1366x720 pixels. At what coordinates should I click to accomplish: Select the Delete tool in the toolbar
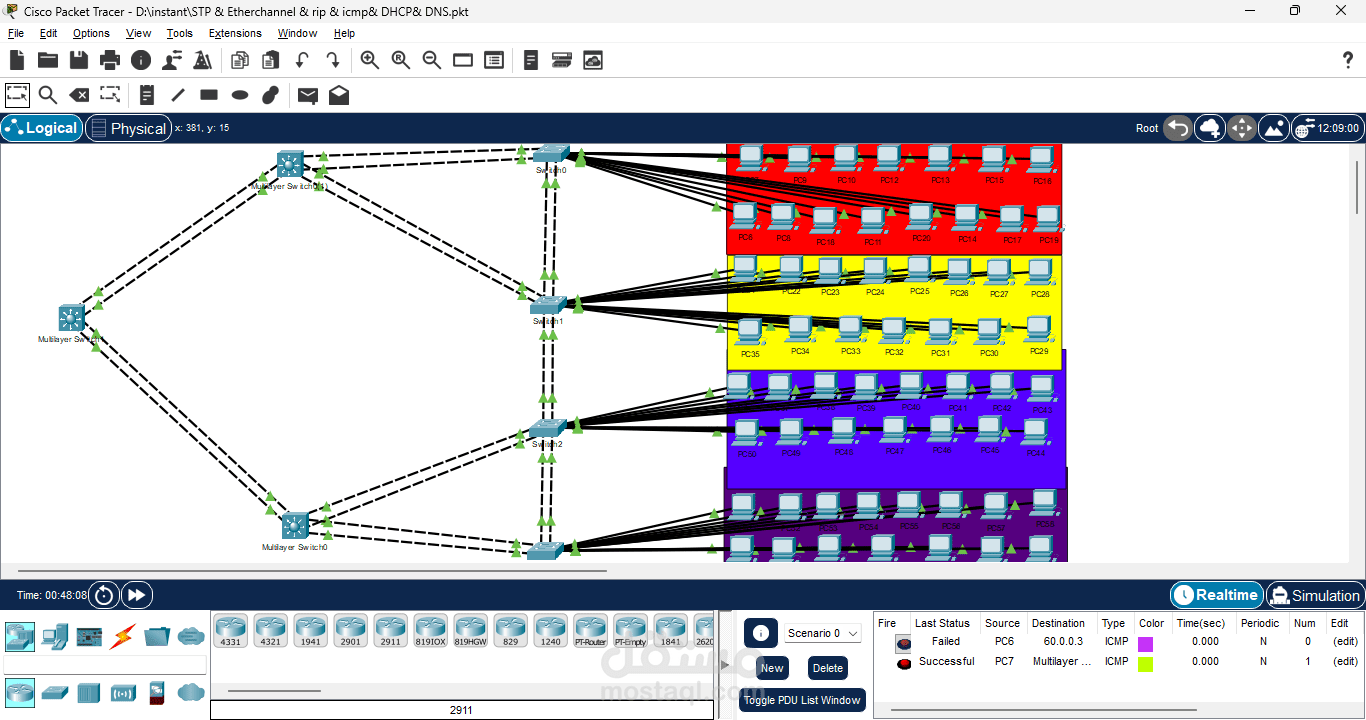(x=79, y=94)
